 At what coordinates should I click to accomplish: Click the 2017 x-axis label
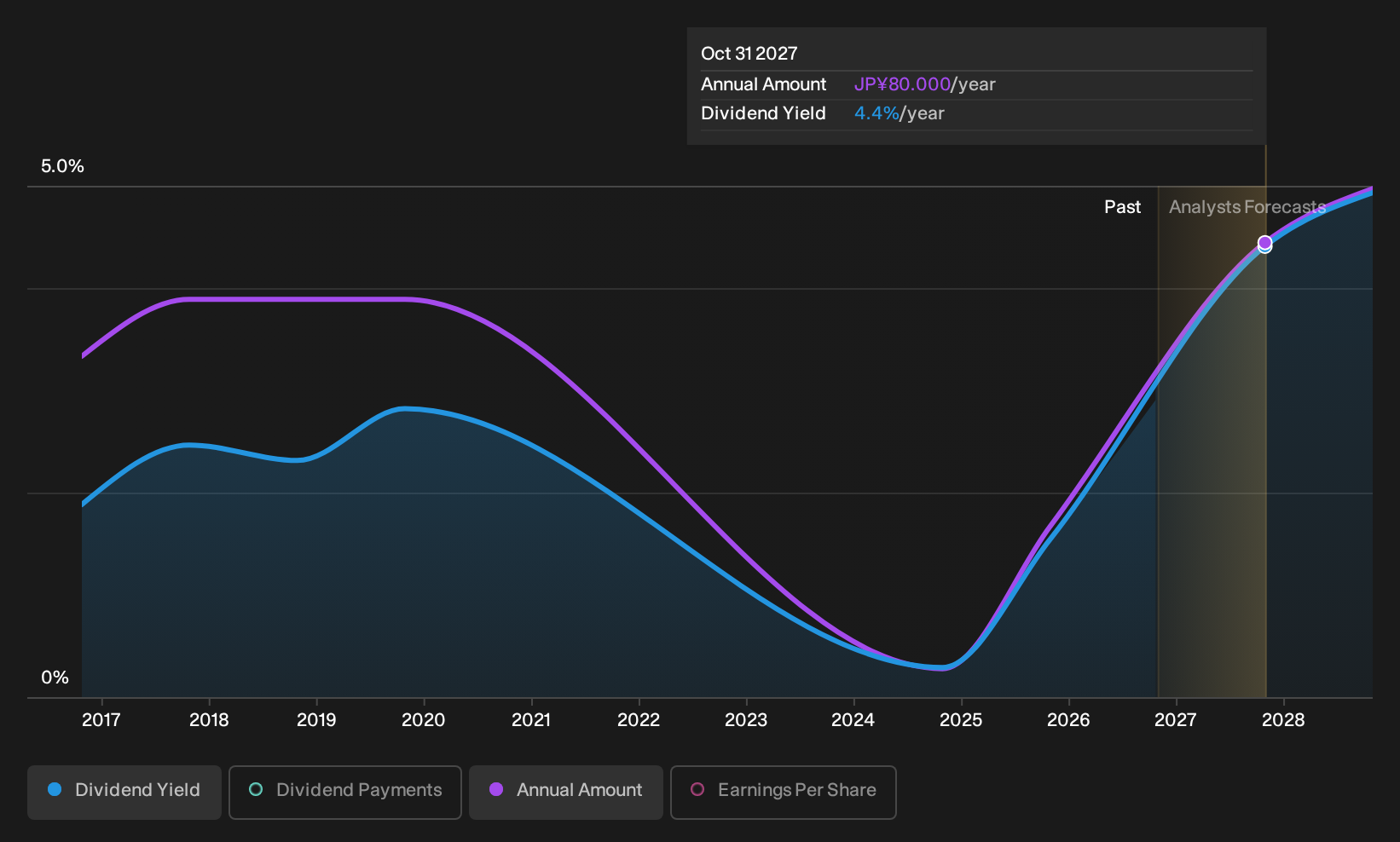[101, 720]
